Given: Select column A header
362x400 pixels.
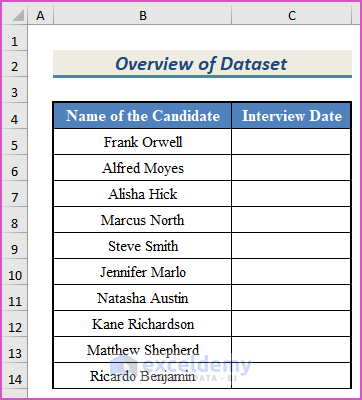Looking at the screenshot, I should [40, 15].
